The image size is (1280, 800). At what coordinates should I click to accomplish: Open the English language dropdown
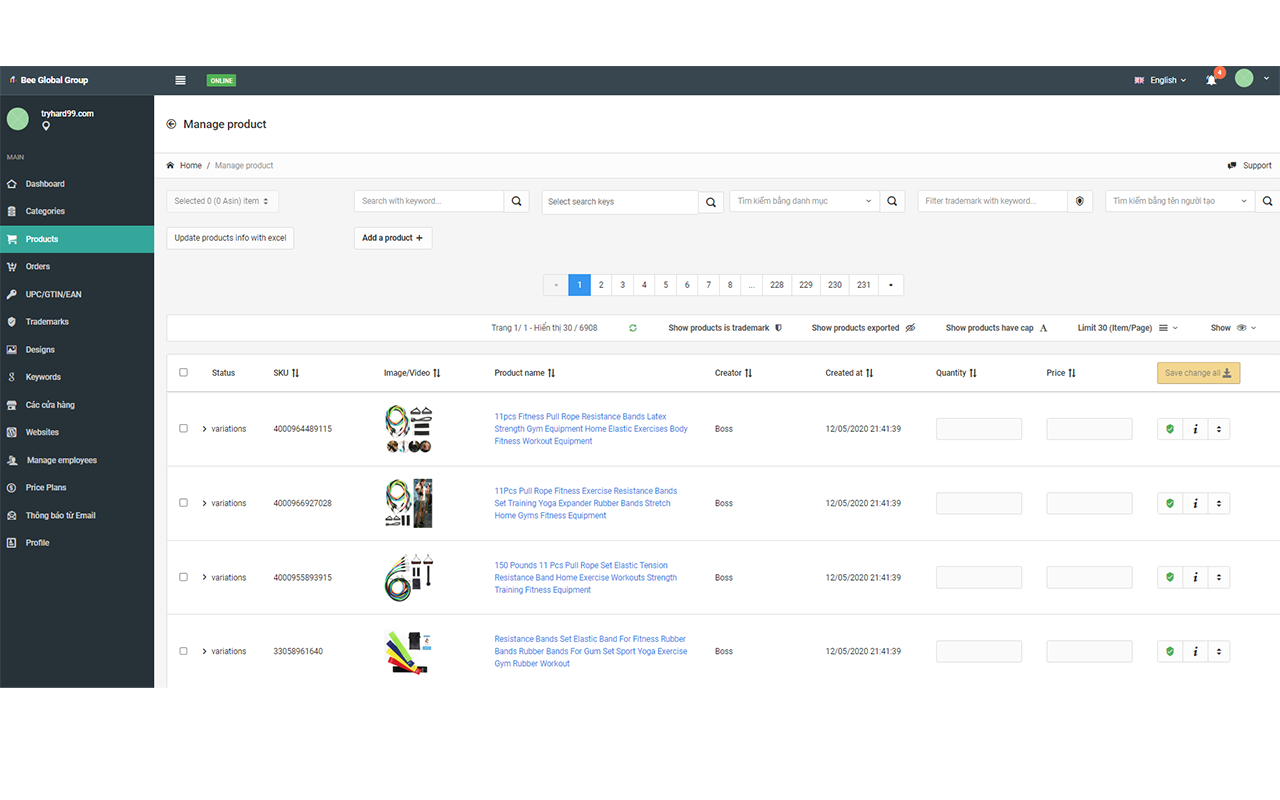(1160, 80)
